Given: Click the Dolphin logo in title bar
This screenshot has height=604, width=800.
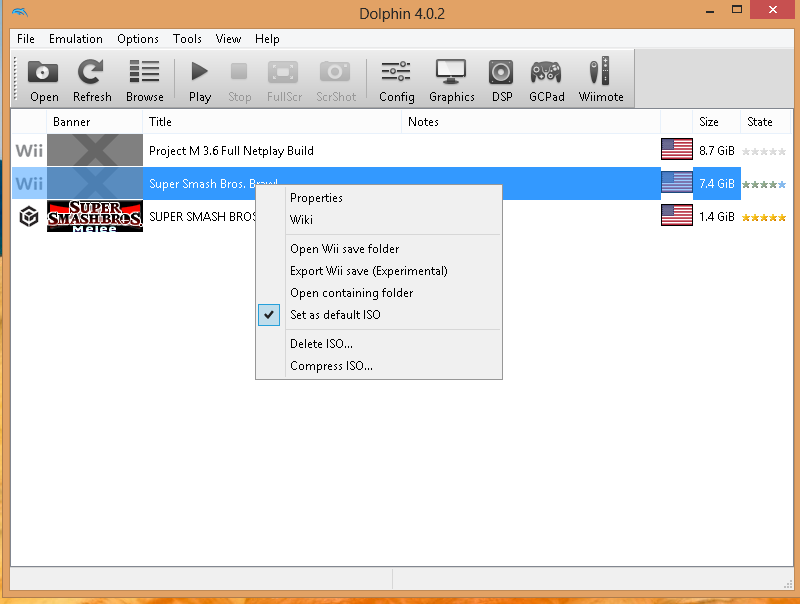Looking at the screenshot, I should point(20,12).
